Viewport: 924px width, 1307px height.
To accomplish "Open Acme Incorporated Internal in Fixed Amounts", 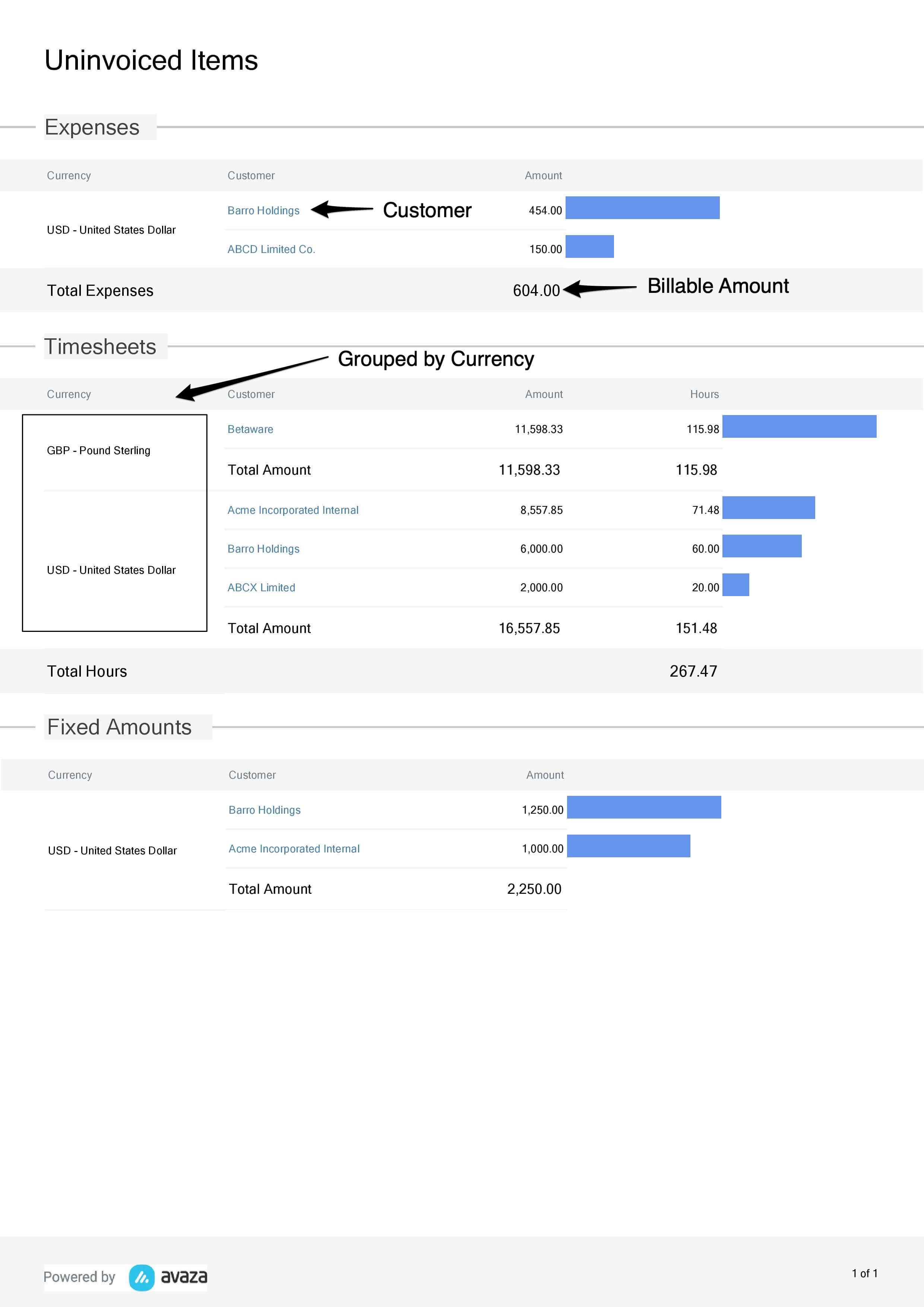I will pos(294,849).
